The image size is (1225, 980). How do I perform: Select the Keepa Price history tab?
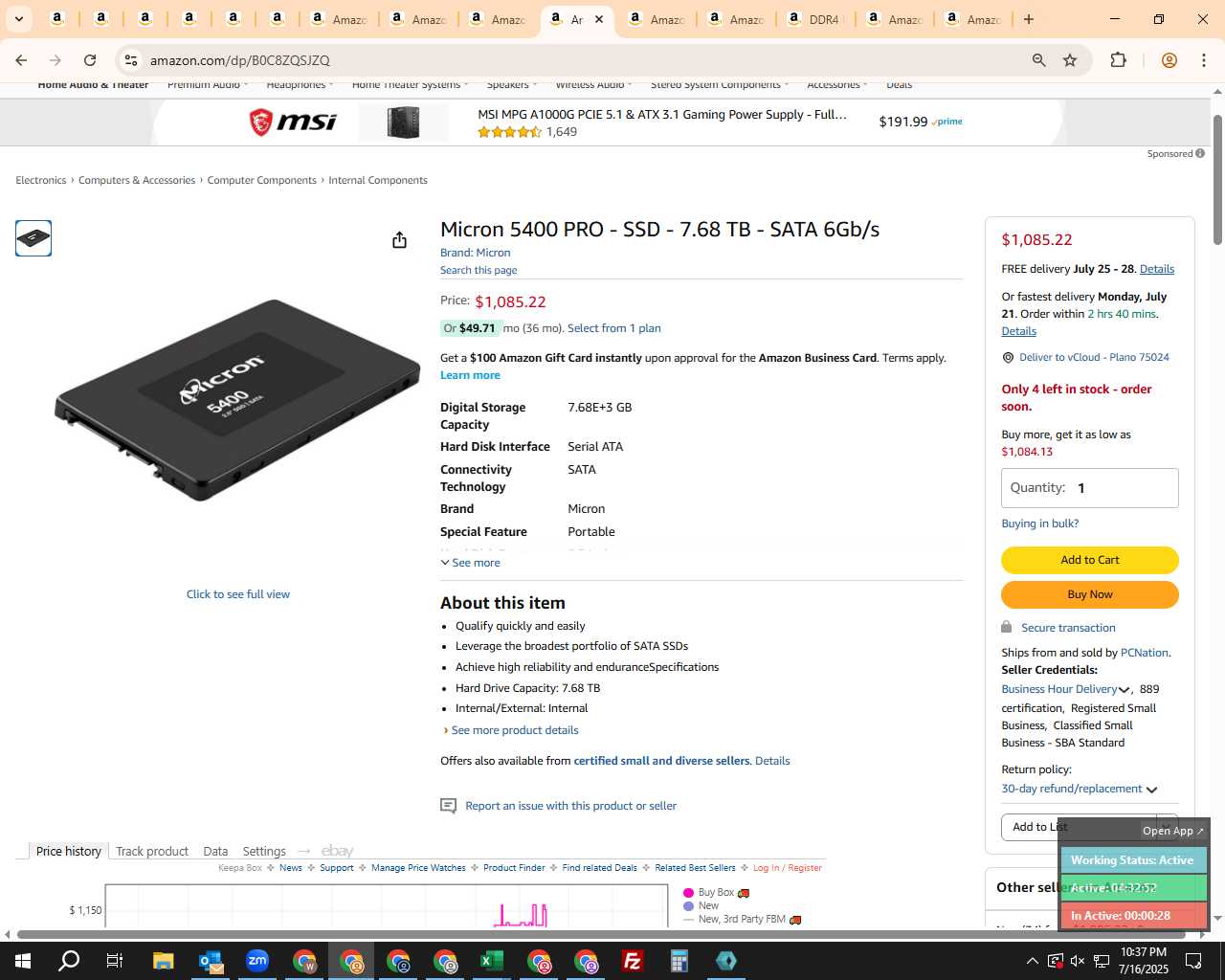(68, 851)
